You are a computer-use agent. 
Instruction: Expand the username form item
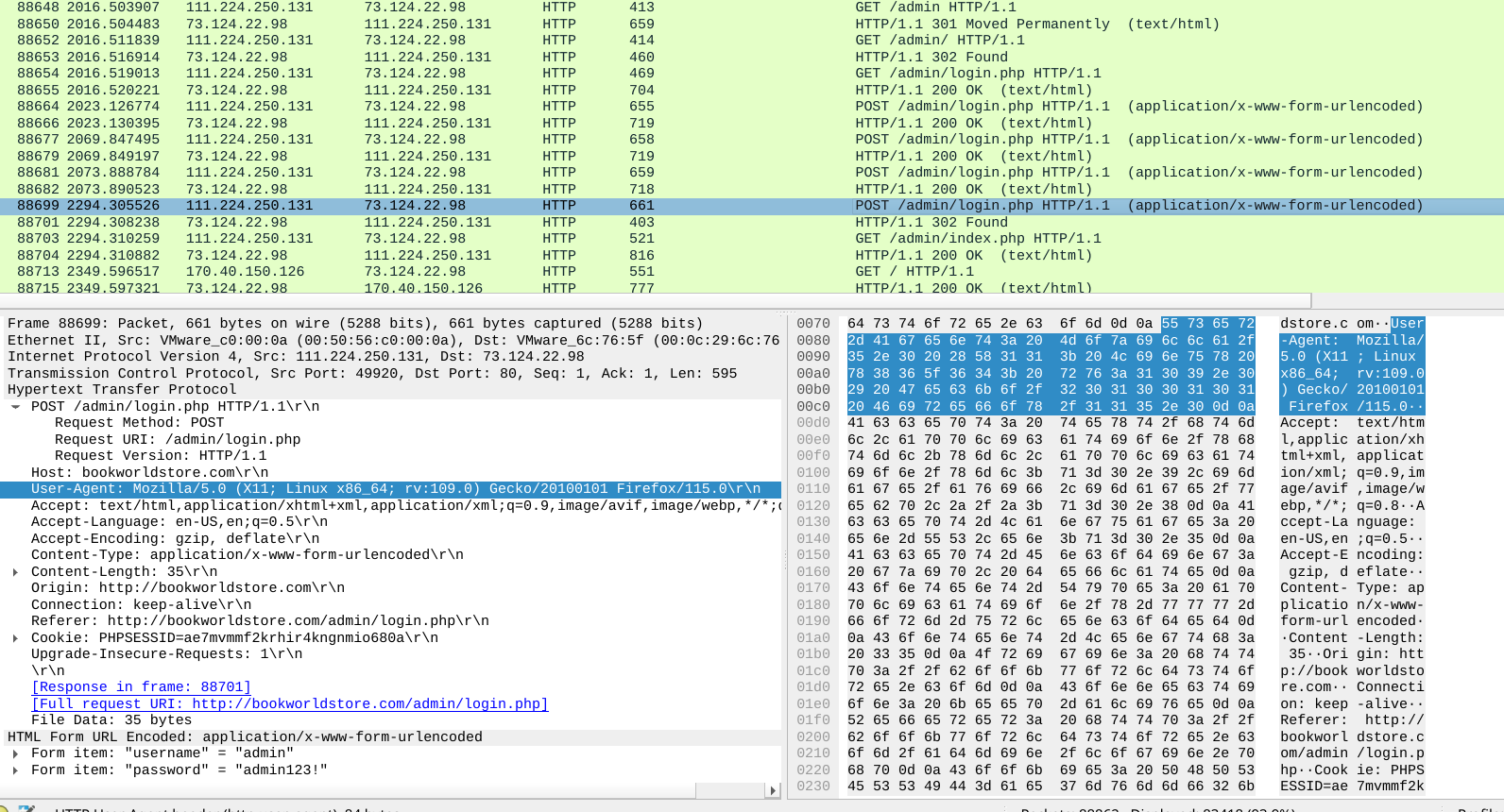[x=15, y=753]
